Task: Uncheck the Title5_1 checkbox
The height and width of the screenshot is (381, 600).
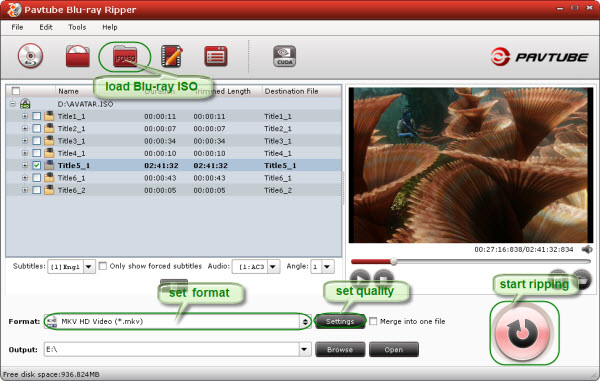Action: [37, 166]
